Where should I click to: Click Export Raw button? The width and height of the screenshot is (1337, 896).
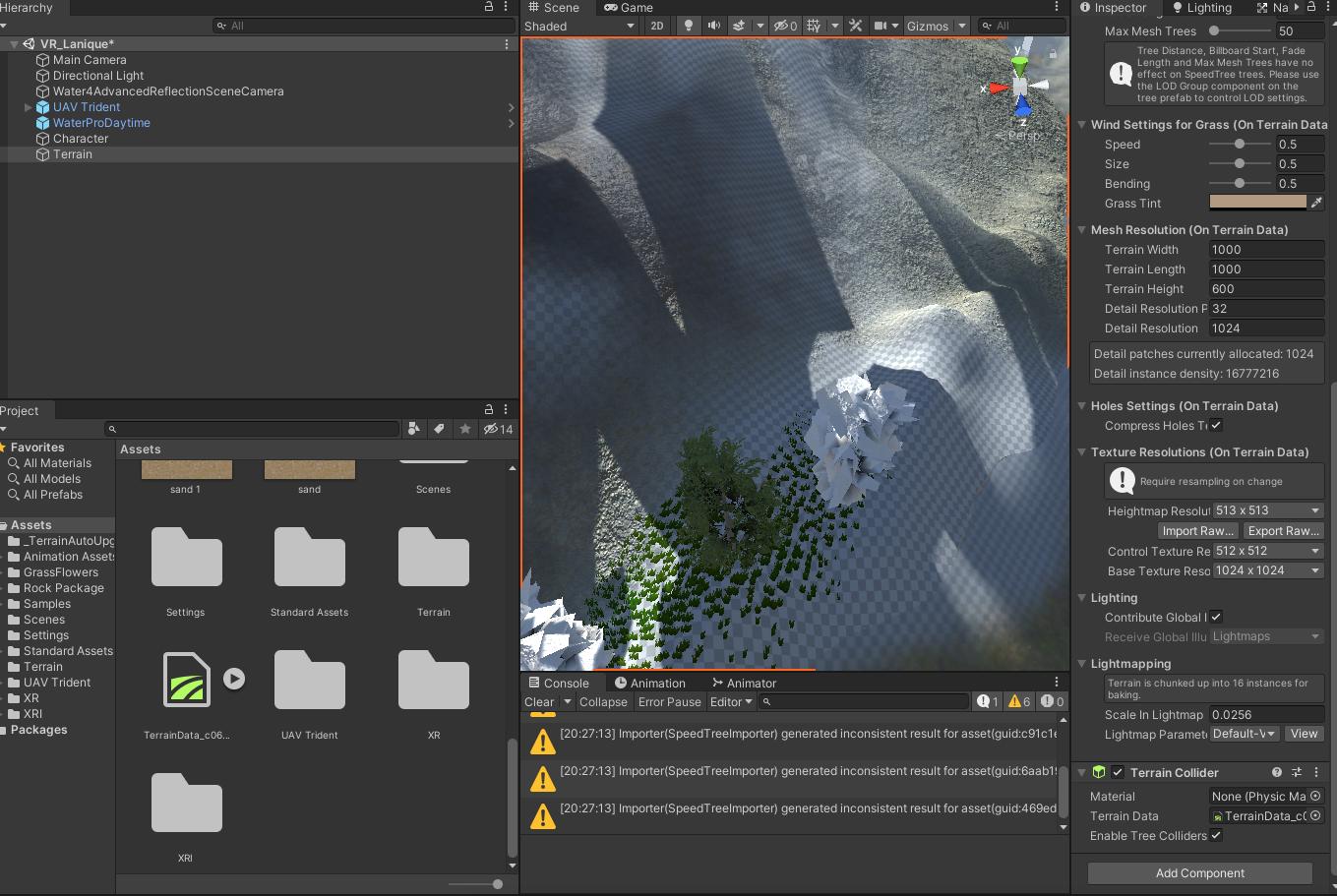click(x=1283, y=531)
